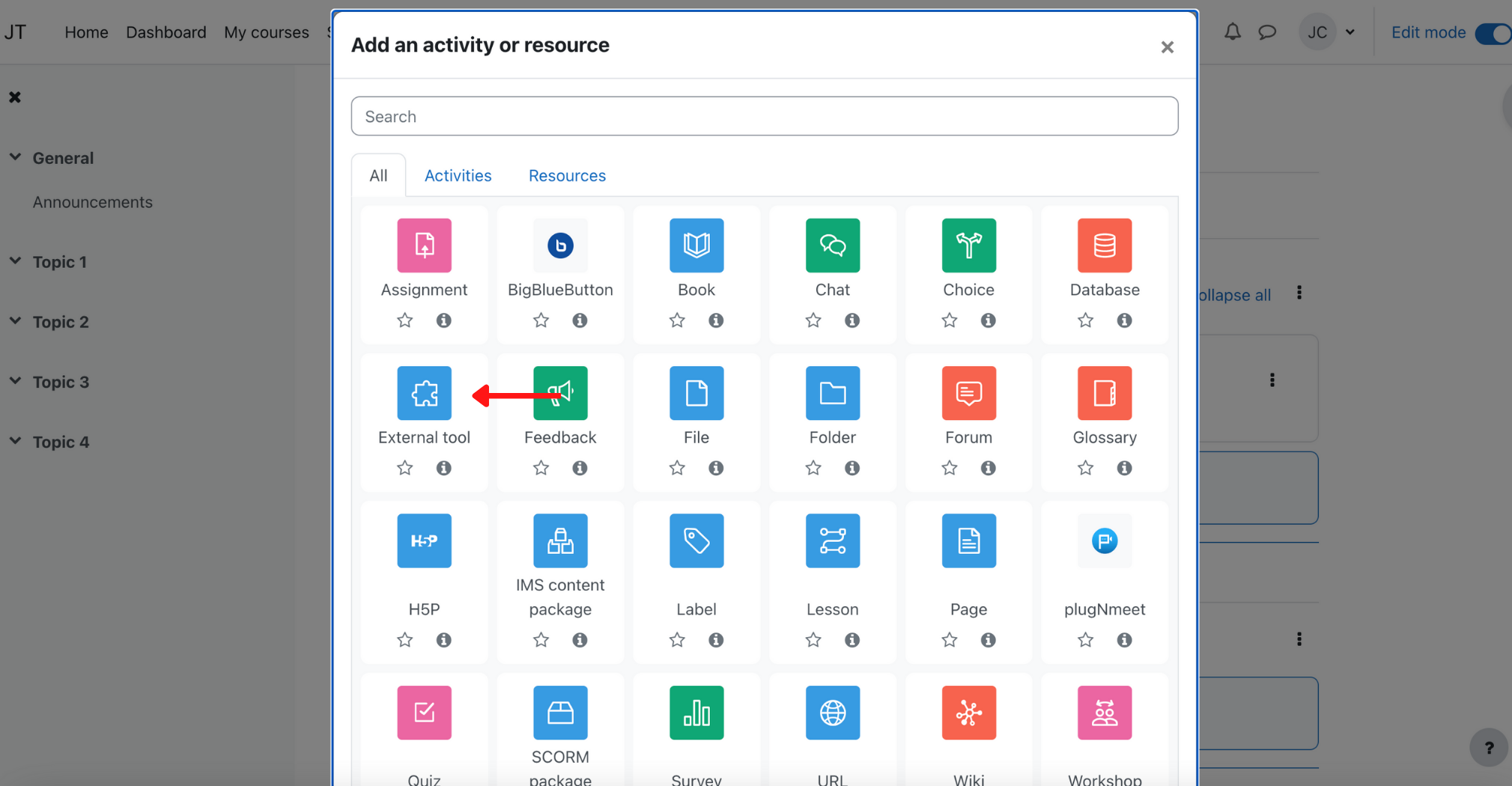Collapse the General section in sidebar
Image resolution: width=1512 pixels, height=786 pixels.
(15, 157)
